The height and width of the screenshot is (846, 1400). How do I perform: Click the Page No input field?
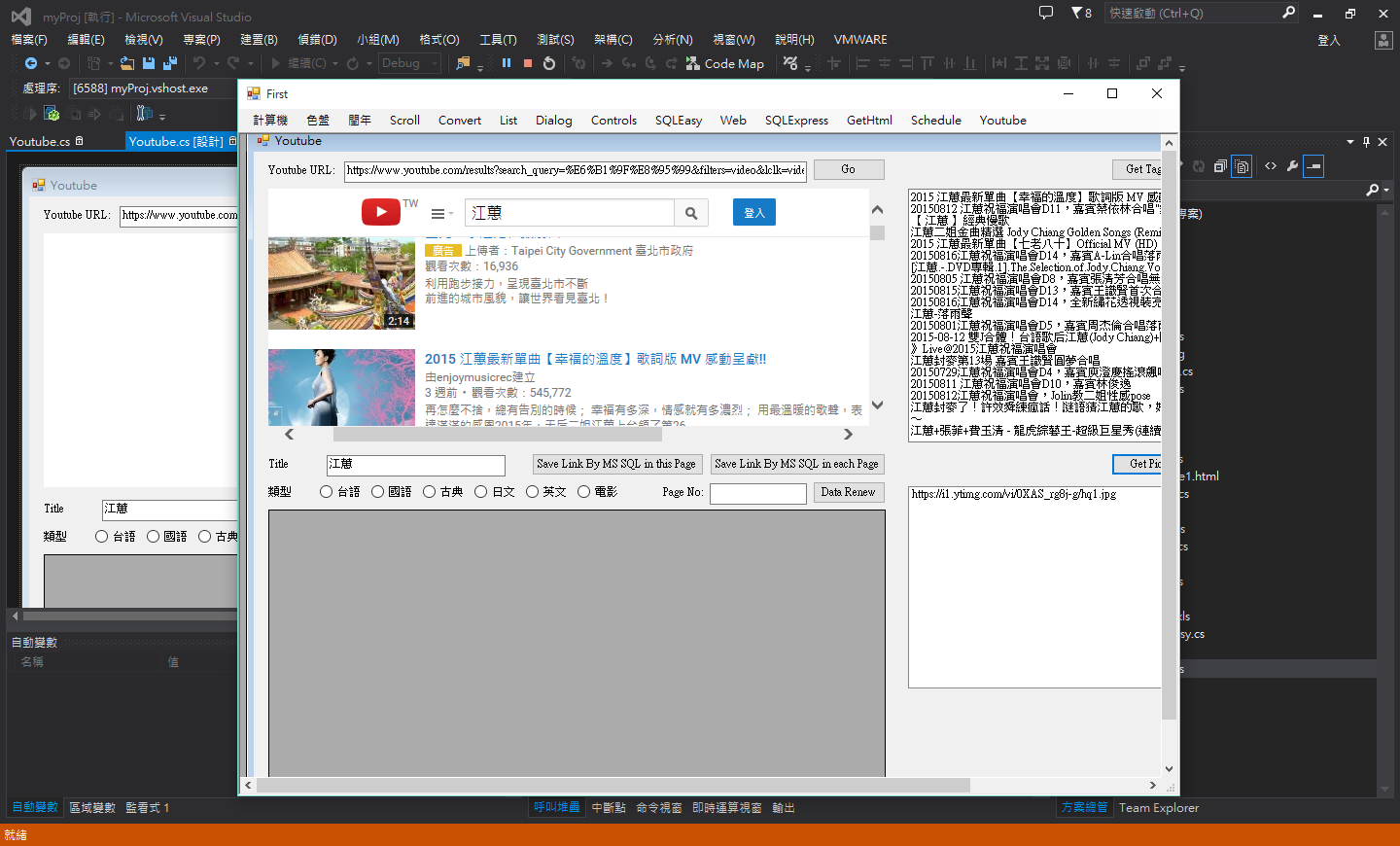tap(757, 494)
